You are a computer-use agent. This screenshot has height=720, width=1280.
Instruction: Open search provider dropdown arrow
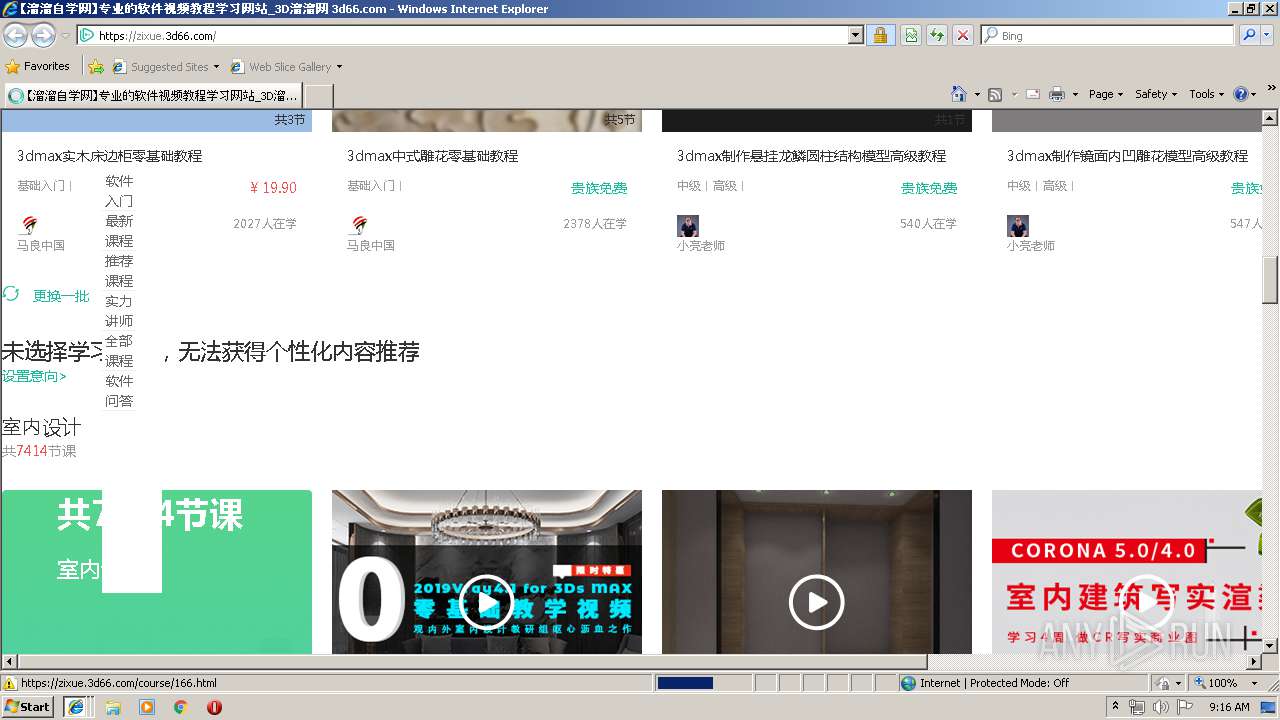point(1268,35)
